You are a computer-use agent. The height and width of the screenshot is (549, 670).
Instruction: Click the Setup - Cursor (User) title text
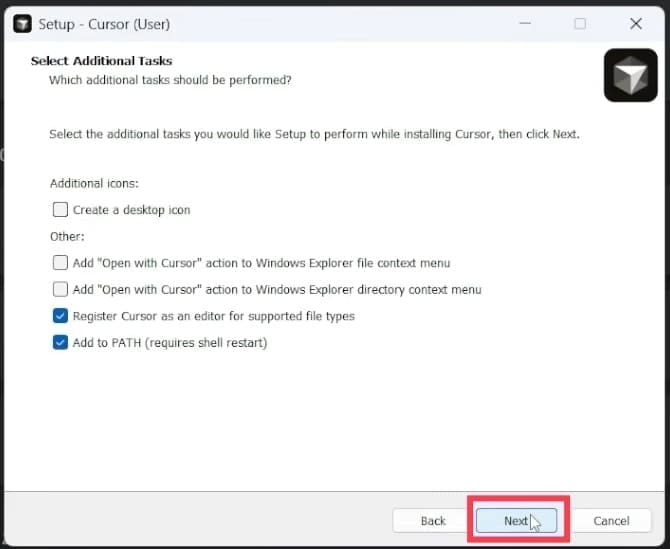pyautogui.click(x=104, y=24)
